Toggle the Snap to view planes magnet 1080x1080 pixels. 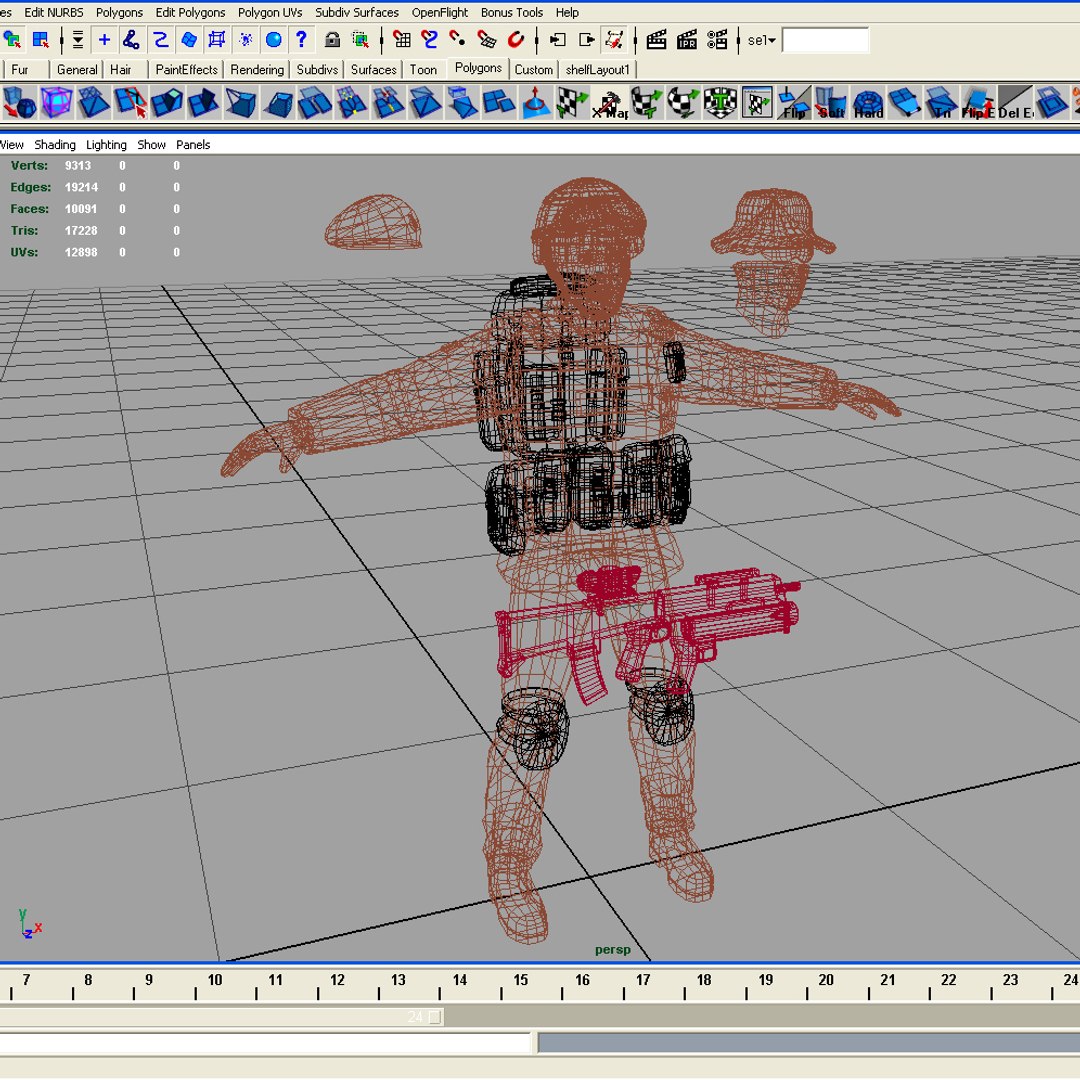(487, 40)
